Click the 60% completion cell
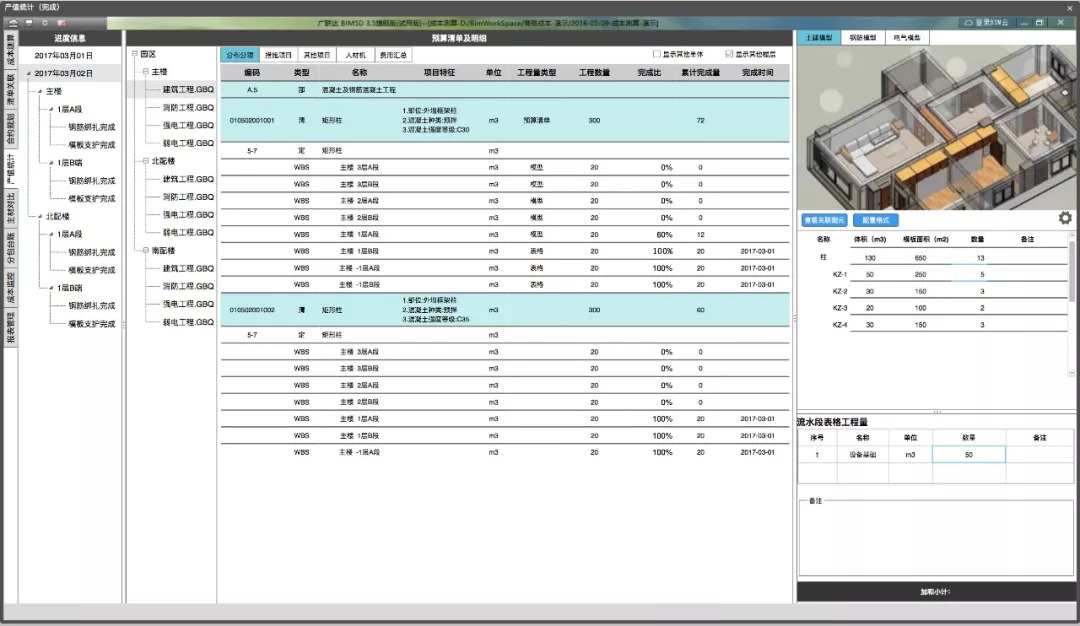1080x626 pixels. pyautogui.click(x=664, y=235)
